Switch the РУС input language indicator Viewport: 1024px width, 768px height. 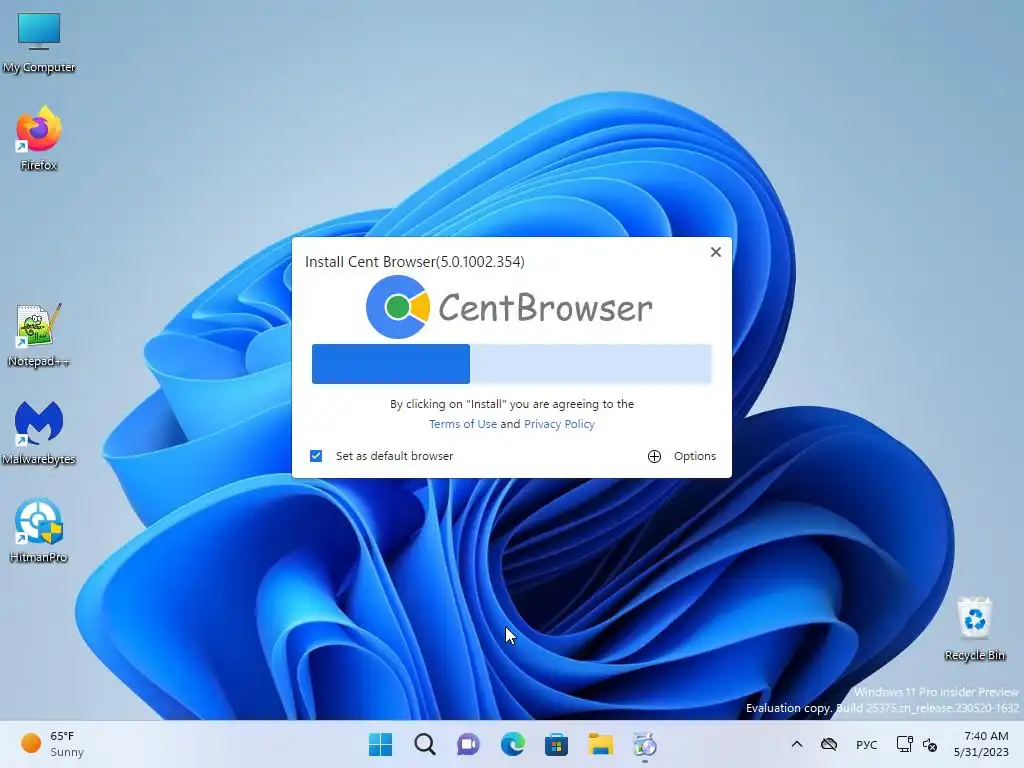tap(867, 744)
